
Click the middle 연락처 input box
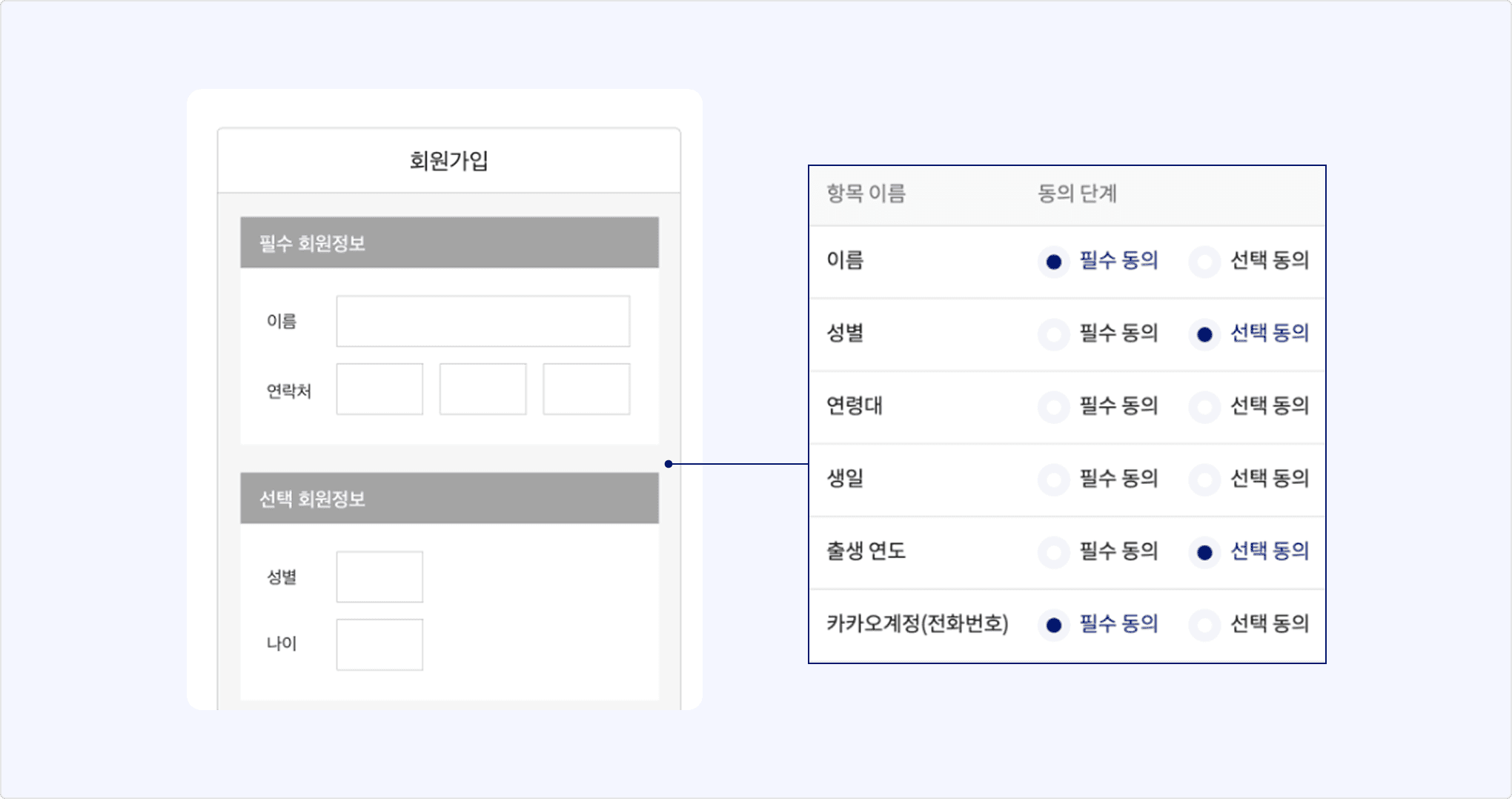click(x=483, y=389)
